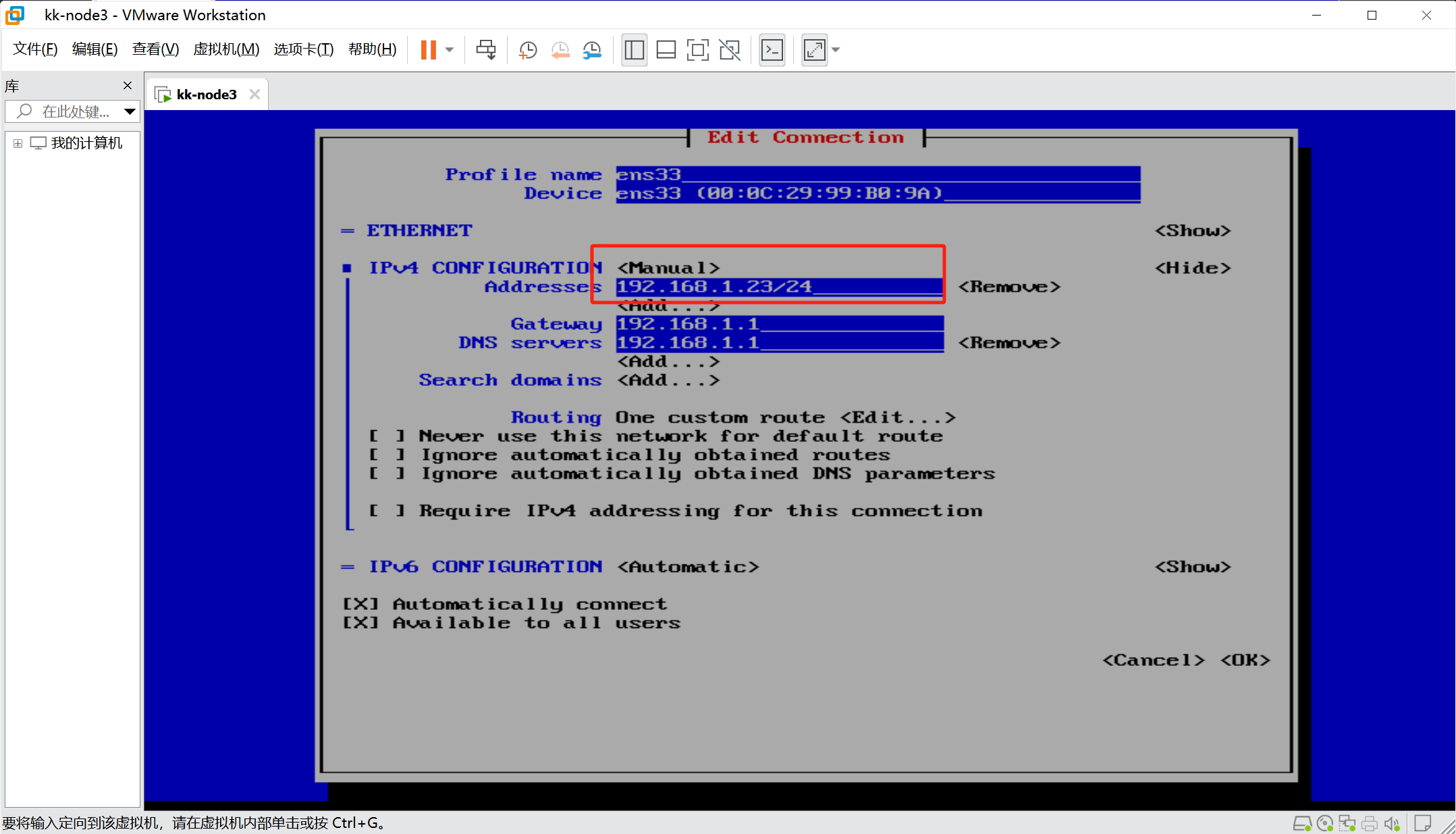Click the sound card status bar icon

point(1392,823)
